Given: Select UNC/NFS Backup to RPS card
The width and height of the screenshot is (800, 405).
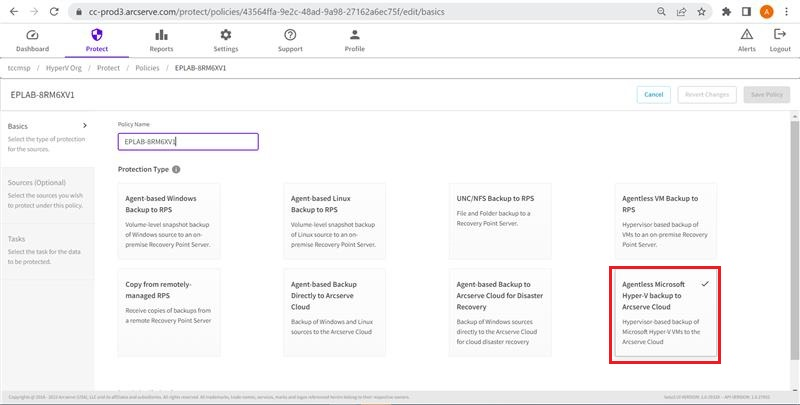Looking at the screenshot, I should click(x=500, y=221).
